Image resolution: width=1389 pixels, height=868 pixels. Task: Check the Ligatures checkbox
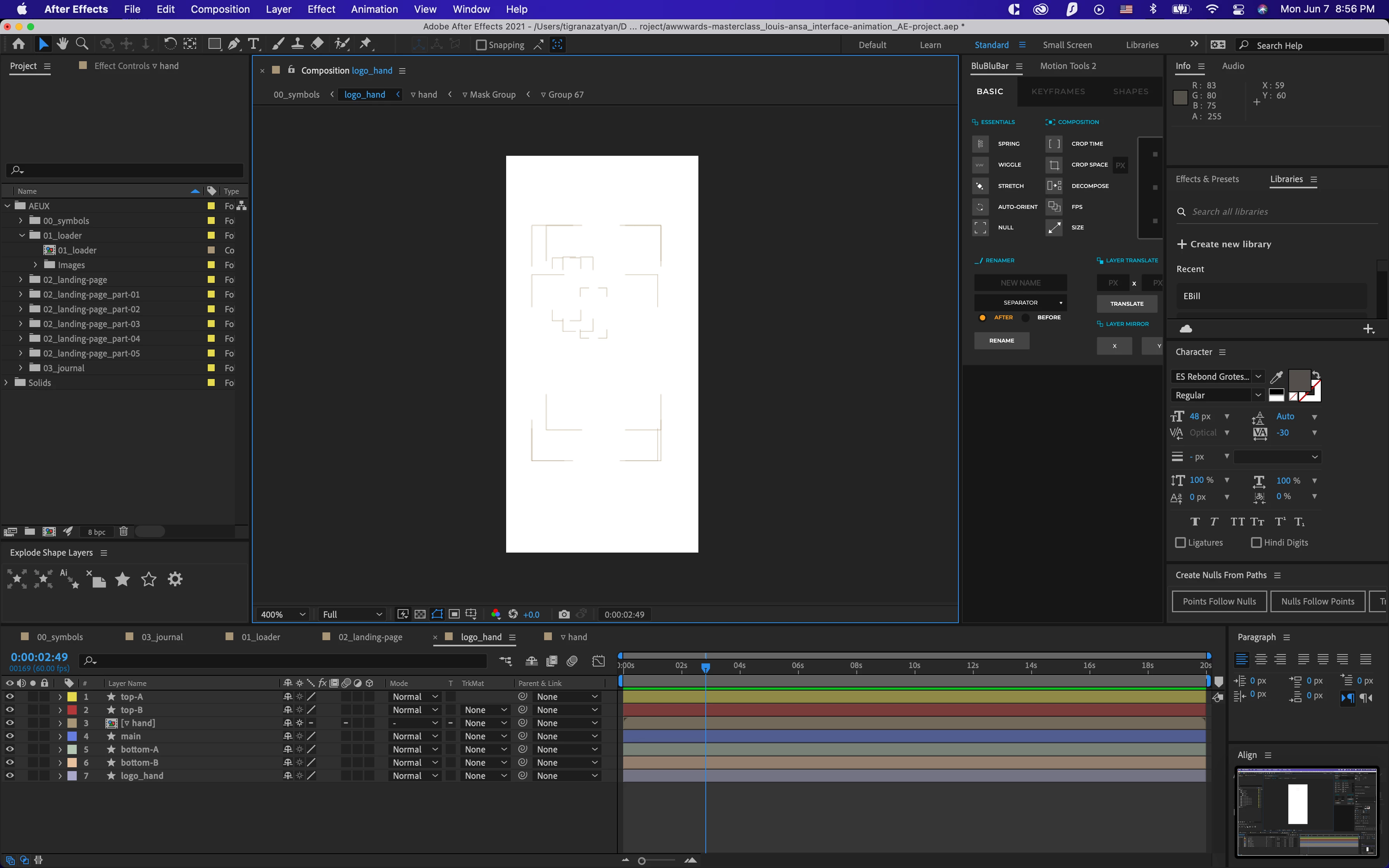(1180, 542)
